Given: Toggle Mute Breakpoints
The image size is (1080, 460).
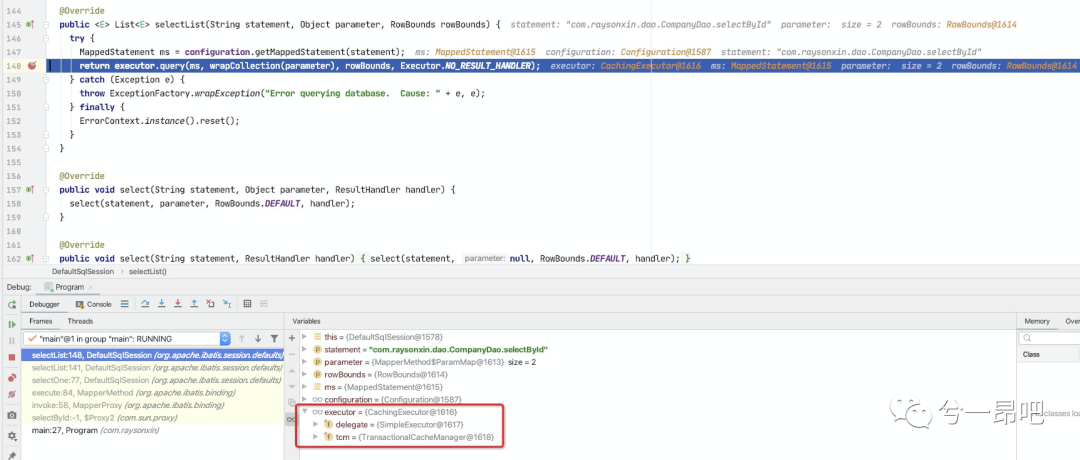Looking at the screenshot, I should (x=12, y=395).
